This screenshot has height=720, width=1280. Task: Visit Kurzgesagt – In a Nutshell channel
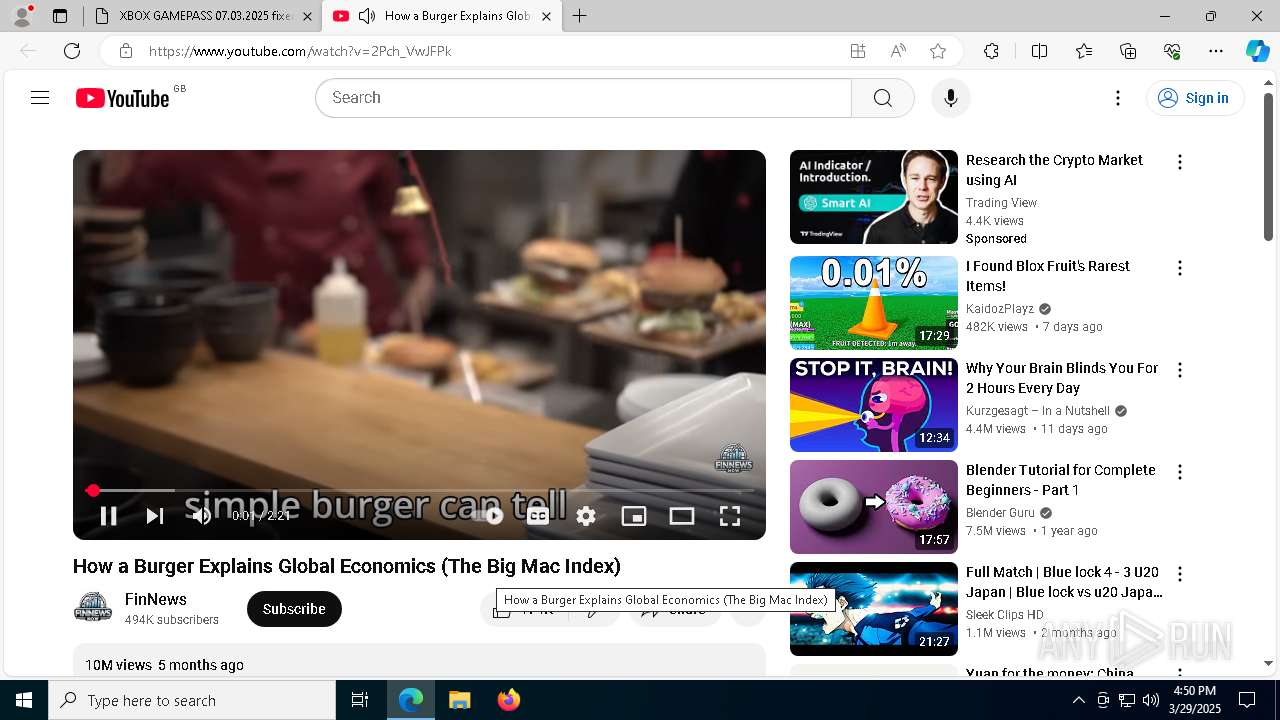(x=1038, y=411)
